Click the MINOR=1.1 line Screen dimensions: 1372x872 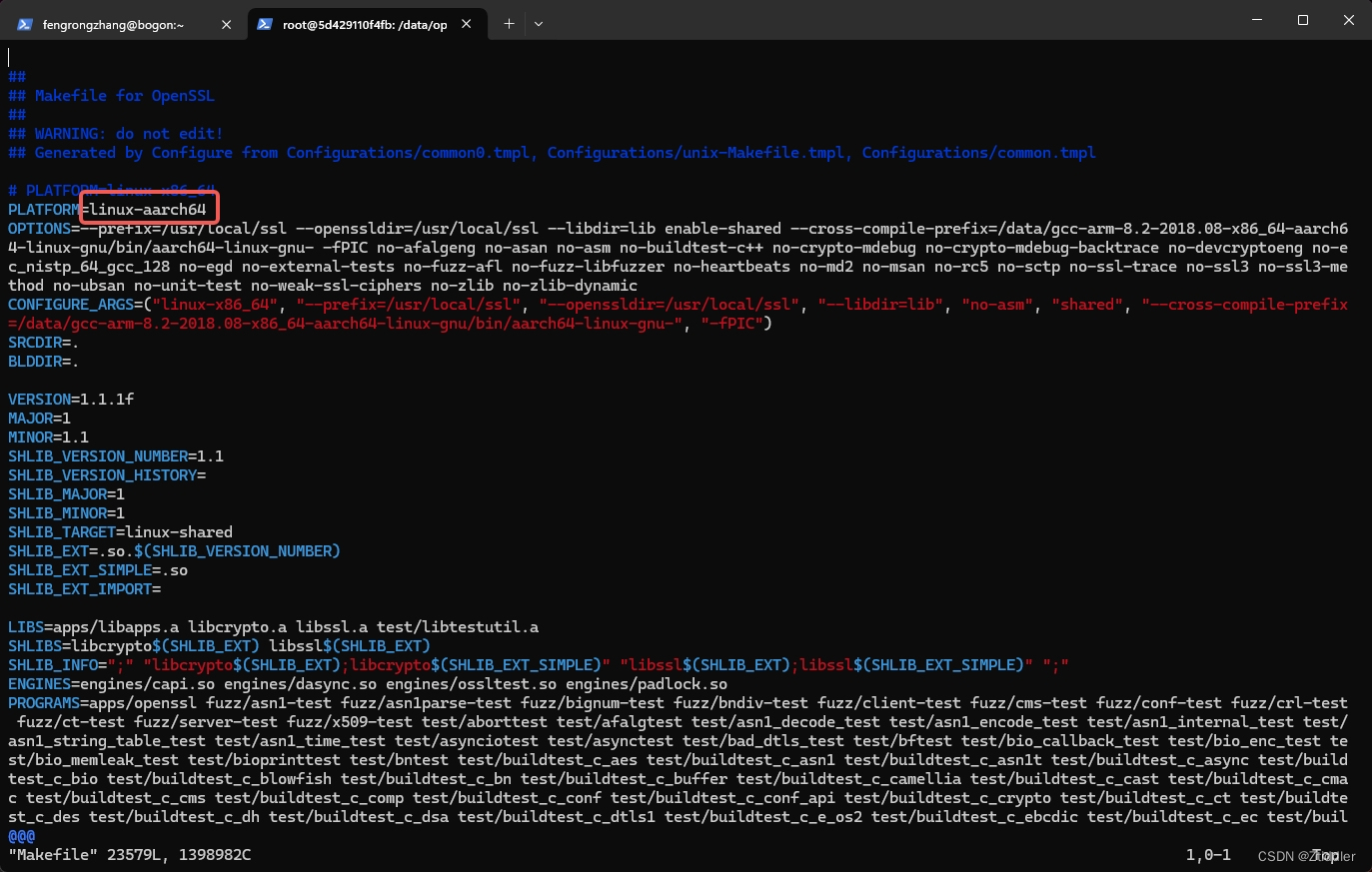tap(48, 437)
